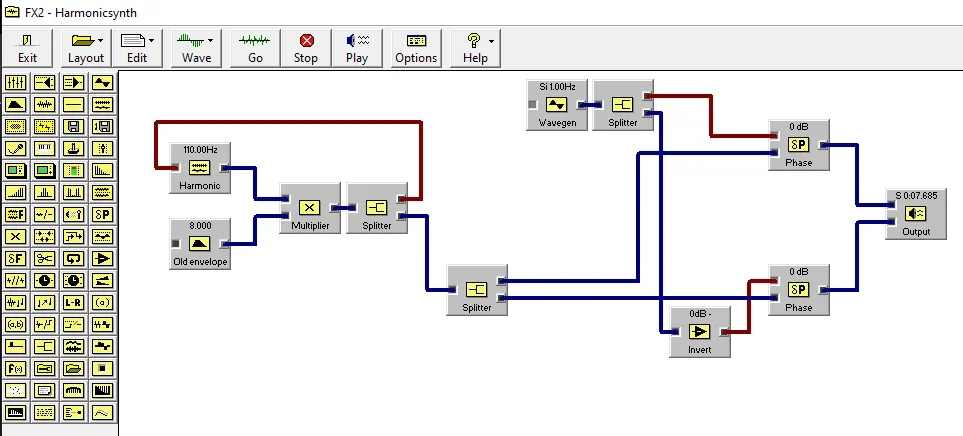963x436 pixels.
Task: Expand the Edit toolbar dropdown arrow
Action: tap(151, 41)
